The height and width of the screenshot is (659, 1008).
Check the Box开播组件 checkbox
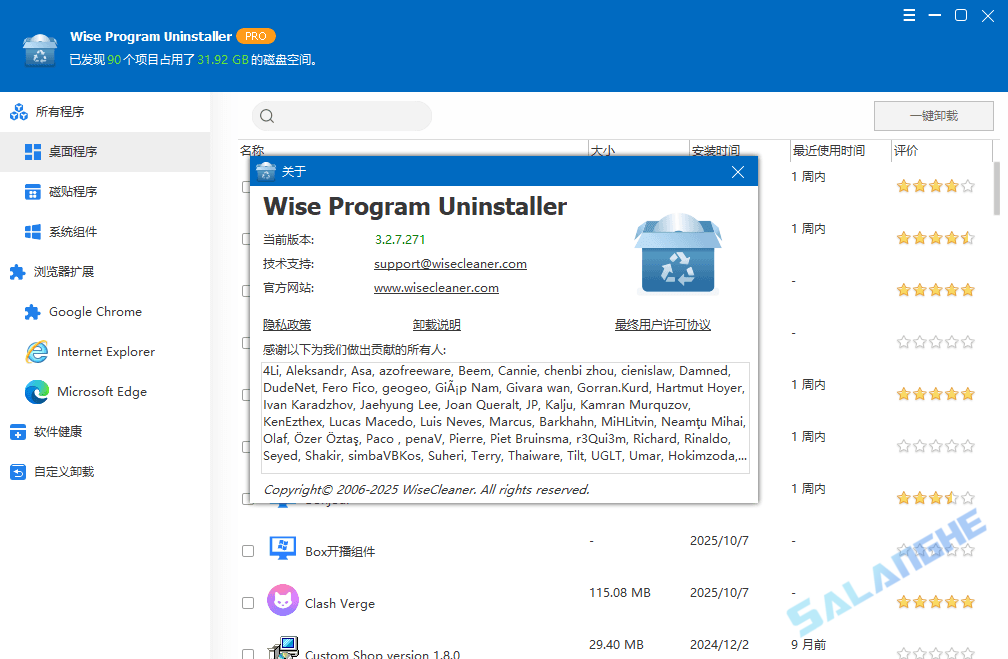pyautogui.click(x=247, y=549)
